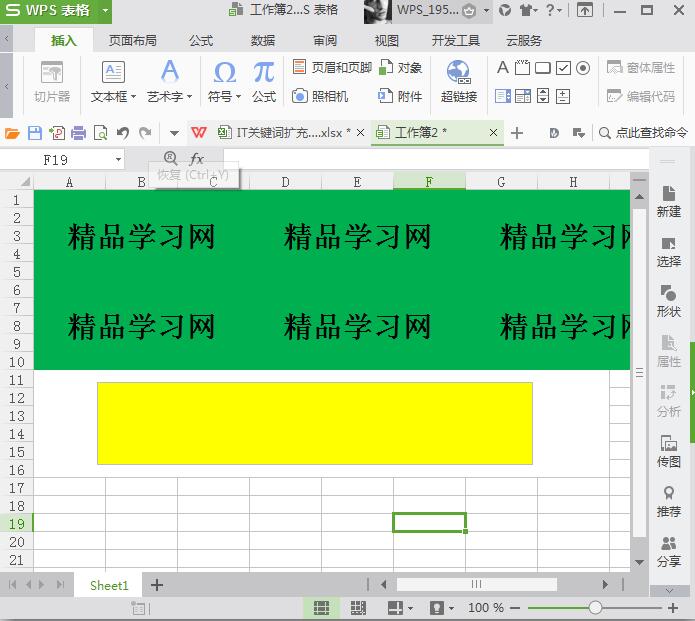
Task: Open the Review ribbon tab
Action: (325, 40)
